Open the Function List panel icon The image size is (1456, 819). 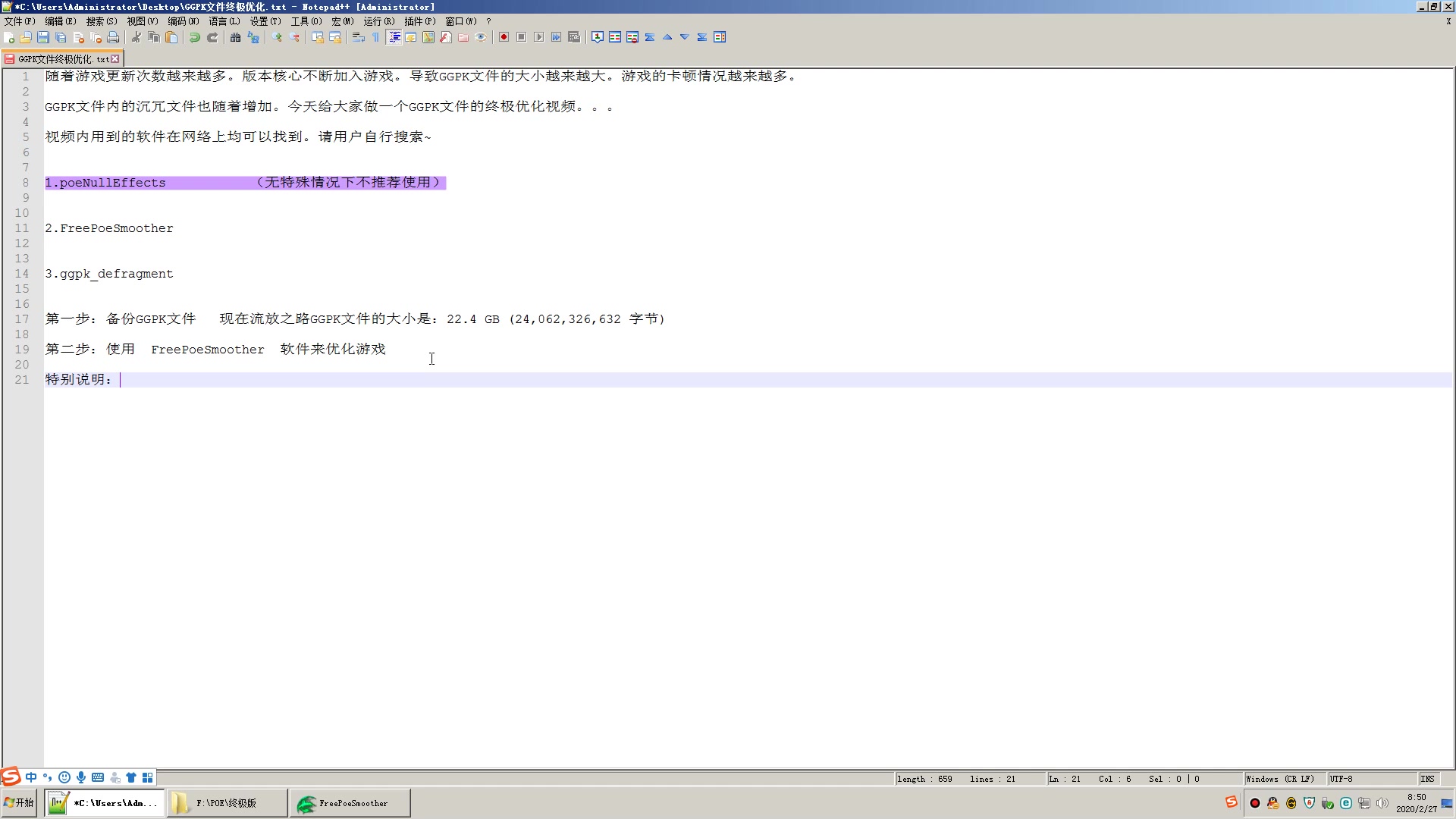pos(446,37)
